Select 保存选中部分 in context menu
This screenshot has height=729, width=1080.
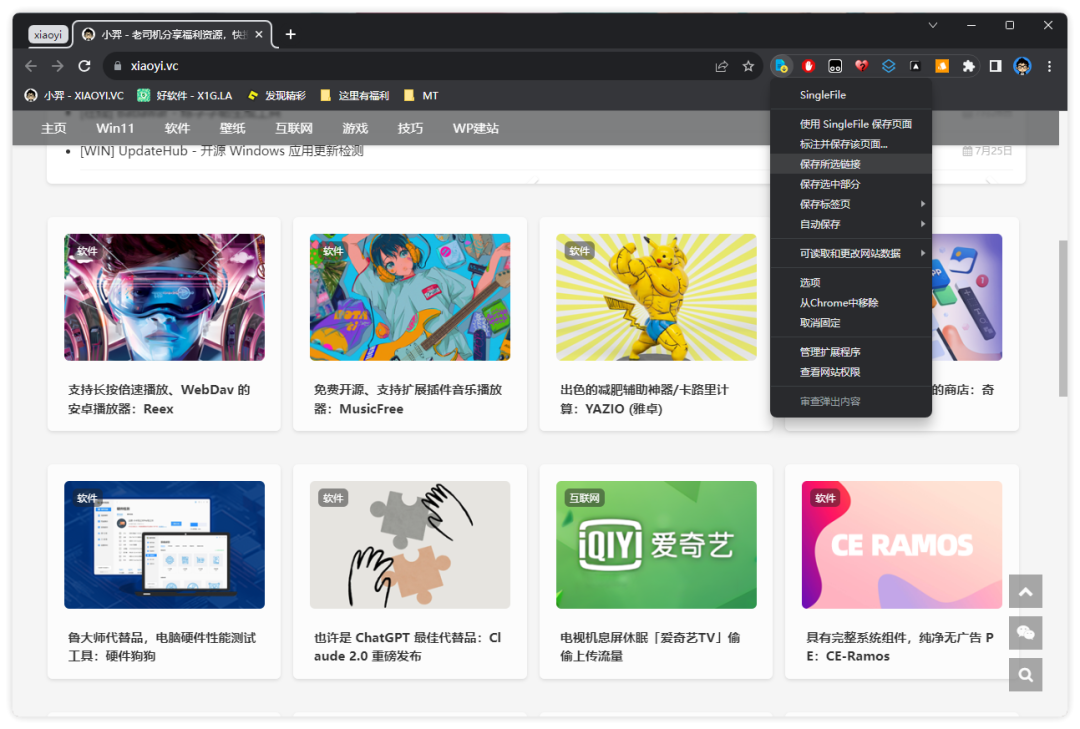[851, 184]
